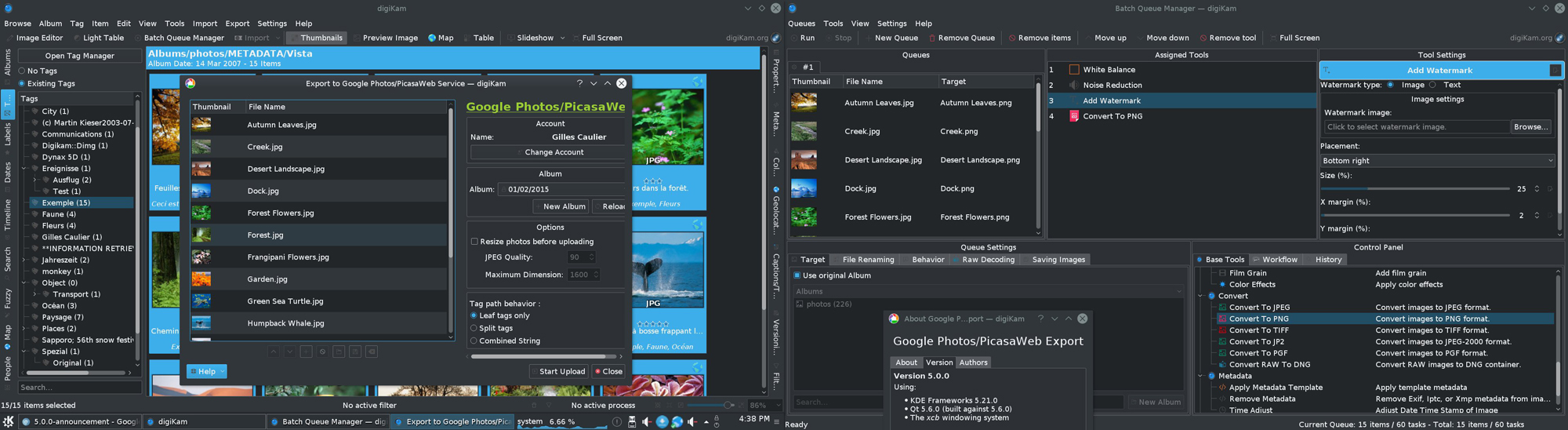Image resolution: width=1568 pixels, height=430 pixels.
Task: Click Browse button for watermark image
Action: point(1530,126)
